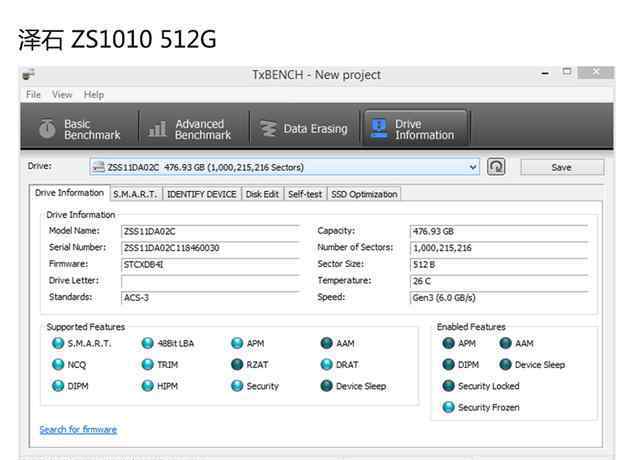Click the enabled Device Sleep indicator
The width and height of the screenshot is (640, 460).
[x=506, y=364]
